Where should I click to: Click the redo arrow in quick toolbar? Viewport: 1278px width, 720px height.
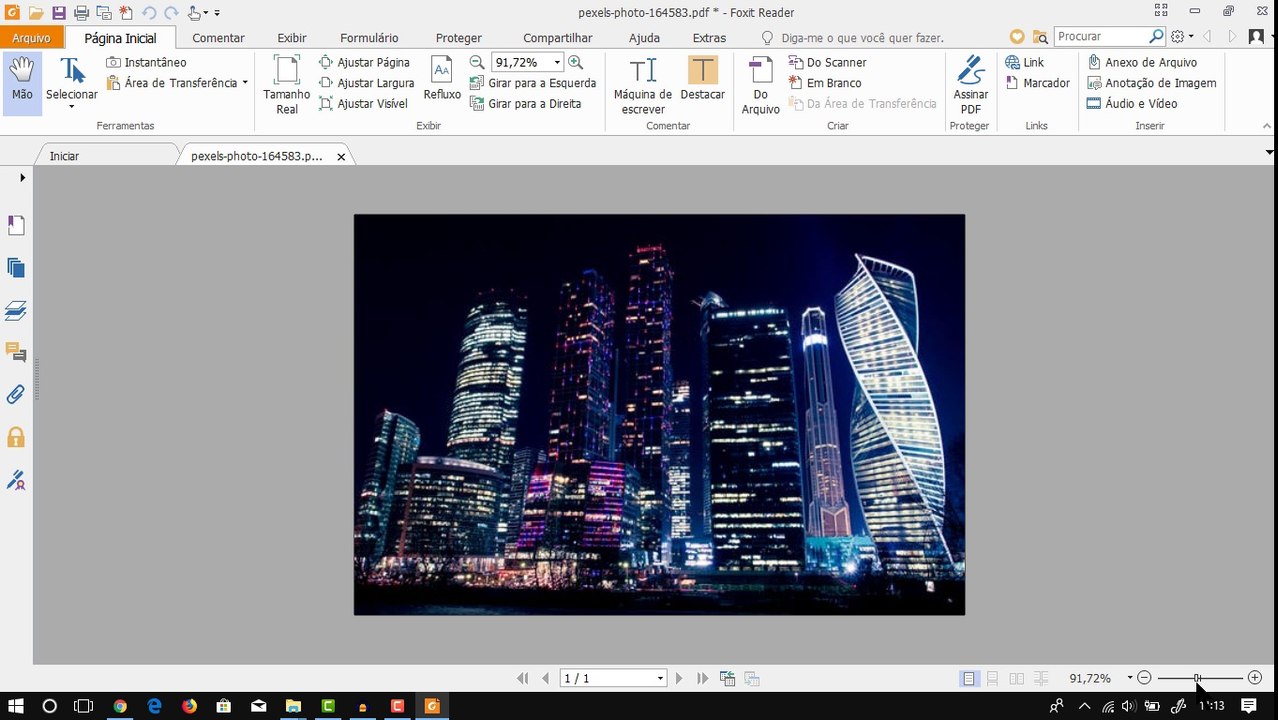tap(171, 13)
